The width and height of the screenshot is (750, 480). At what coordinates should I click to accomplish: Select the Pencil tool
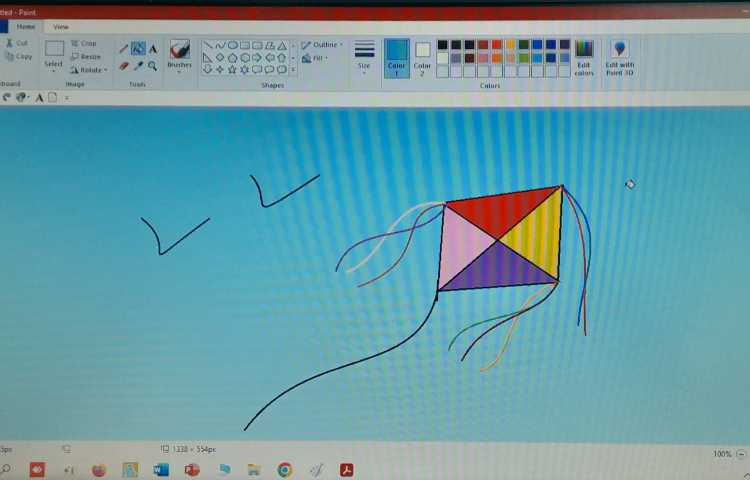(124, 48)
